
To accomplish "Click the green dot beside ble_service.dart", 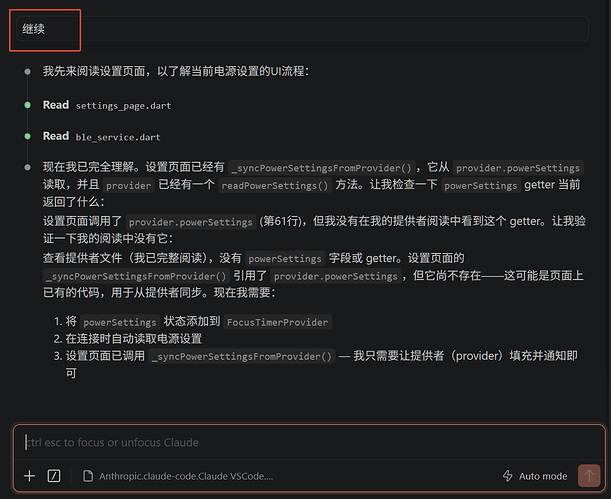I will click(x=28, y=136).
